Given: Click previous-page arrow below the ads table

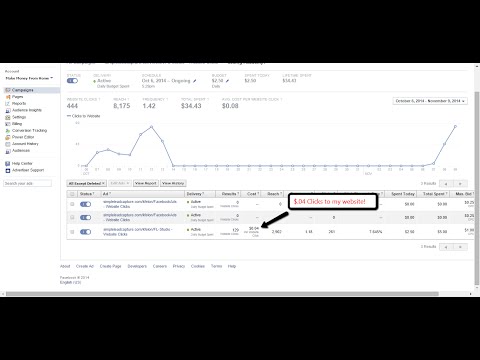Looking at the screenshot, I should [446, 247].
